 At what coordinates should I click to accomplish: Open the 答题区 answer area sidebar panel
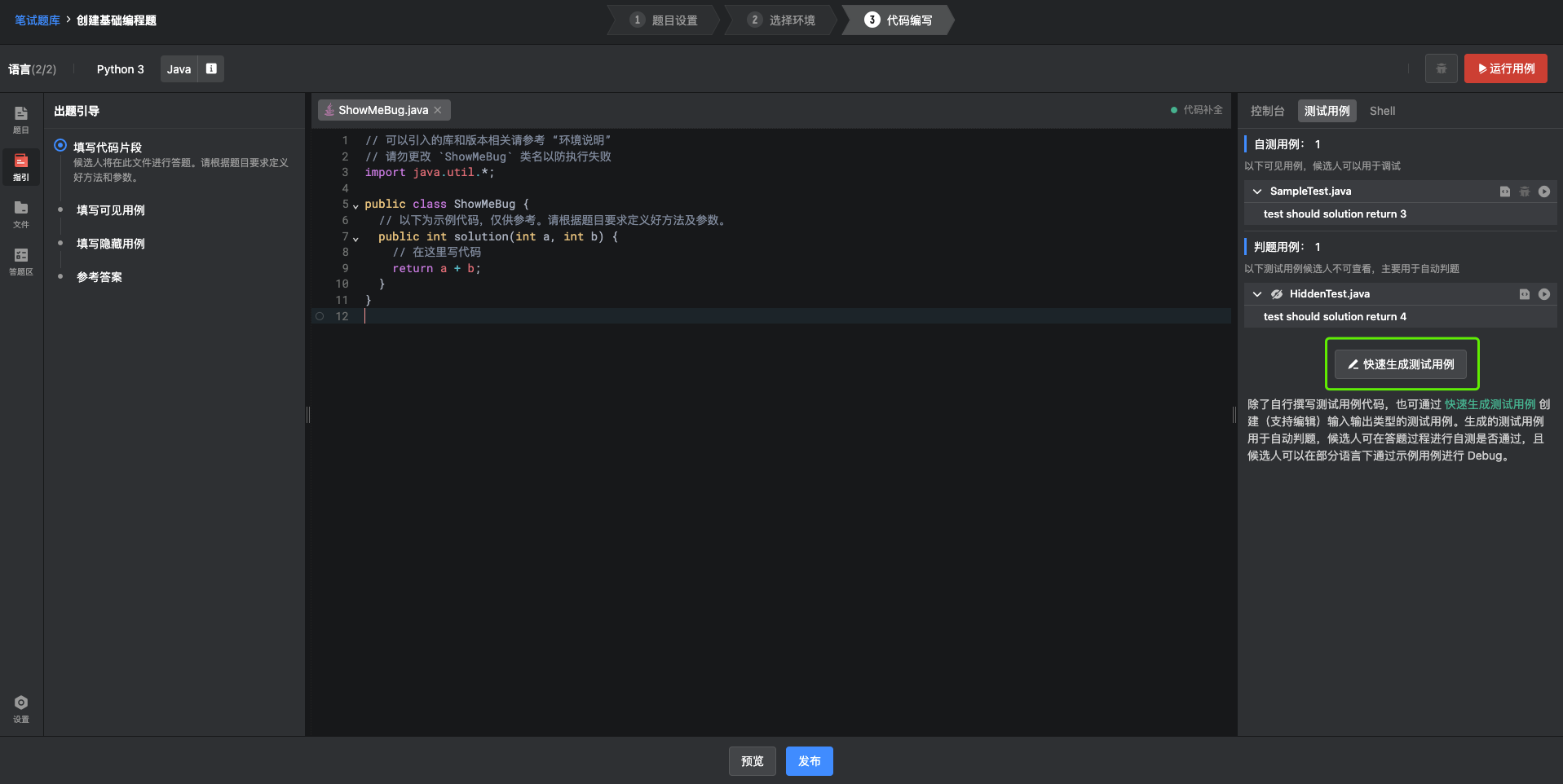click(21, 262)
